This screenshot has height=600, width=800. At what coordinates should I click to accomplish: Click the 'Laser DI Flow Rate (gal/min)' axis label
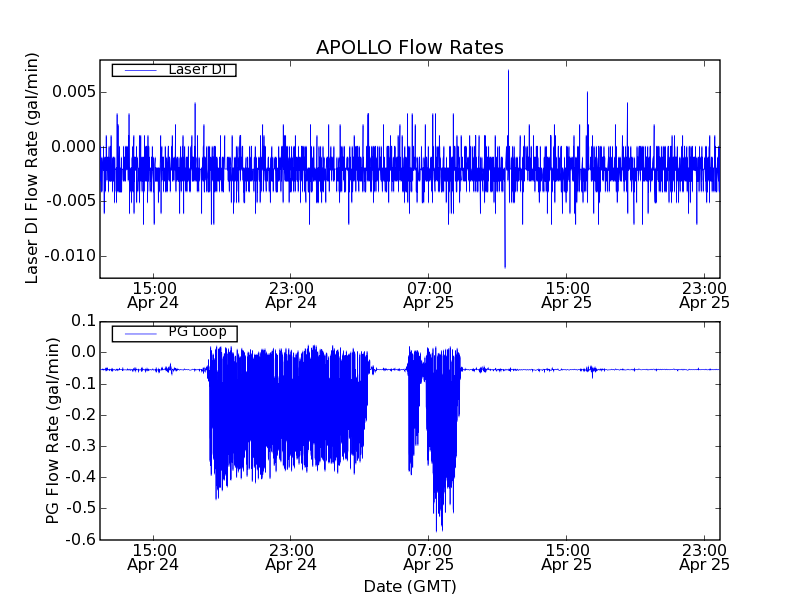[32, 168]
